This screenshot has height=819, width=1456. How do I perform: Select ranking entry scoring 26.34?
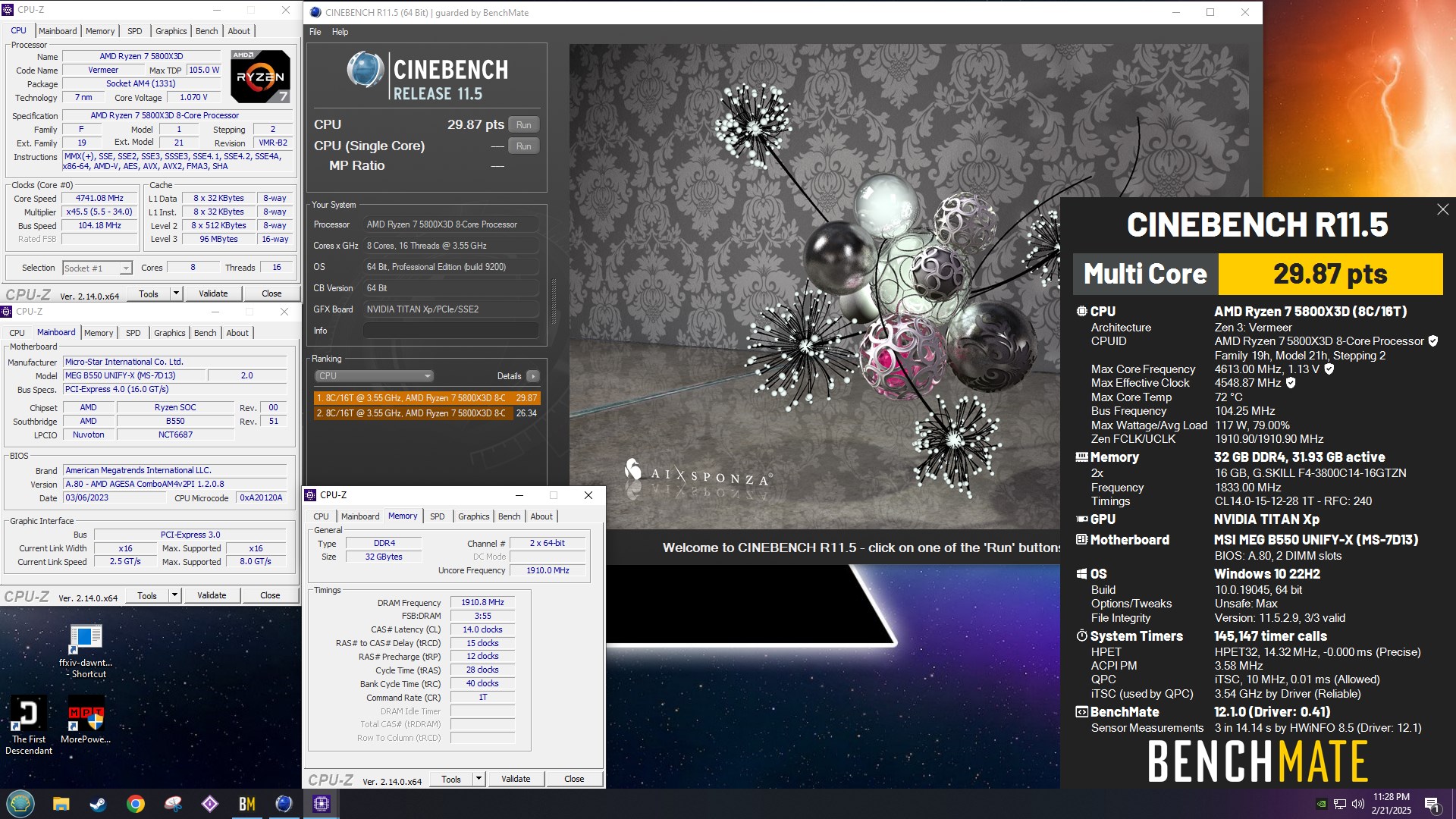(x=427, y=413)
